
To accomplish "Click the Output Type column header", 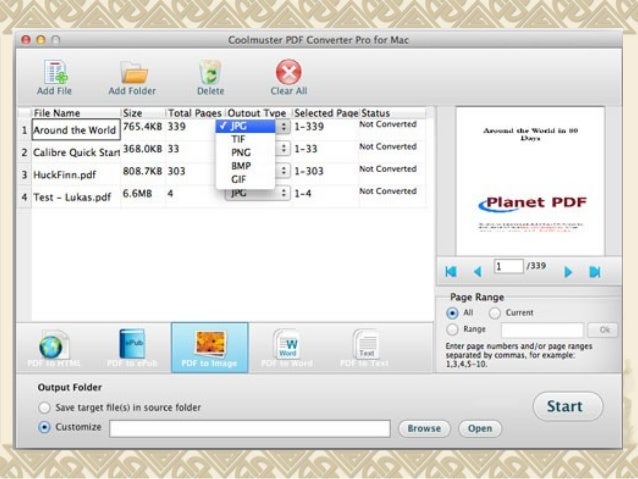I will 257,113.
